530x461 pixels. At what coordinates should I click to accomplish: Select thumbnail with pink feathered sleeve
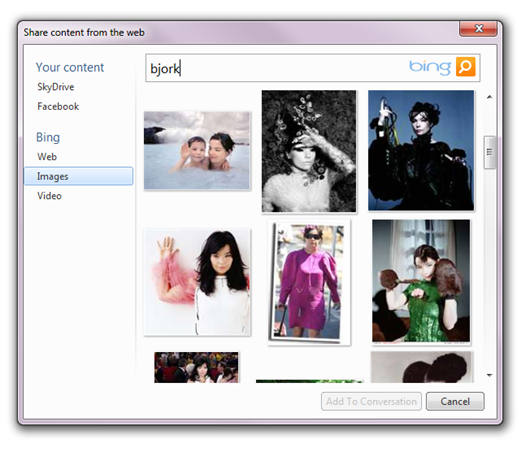[x=197, y=282]
